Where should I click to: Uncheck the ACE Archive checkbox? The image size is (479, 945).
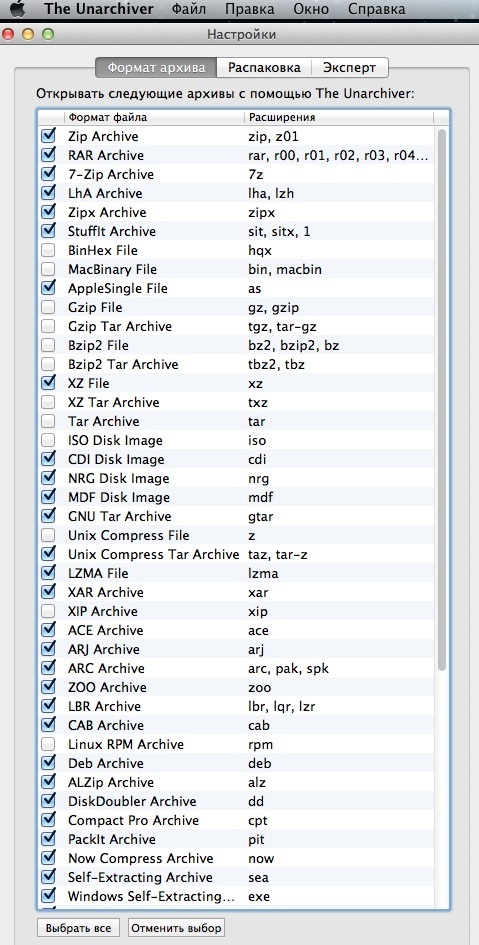(48, 630)
